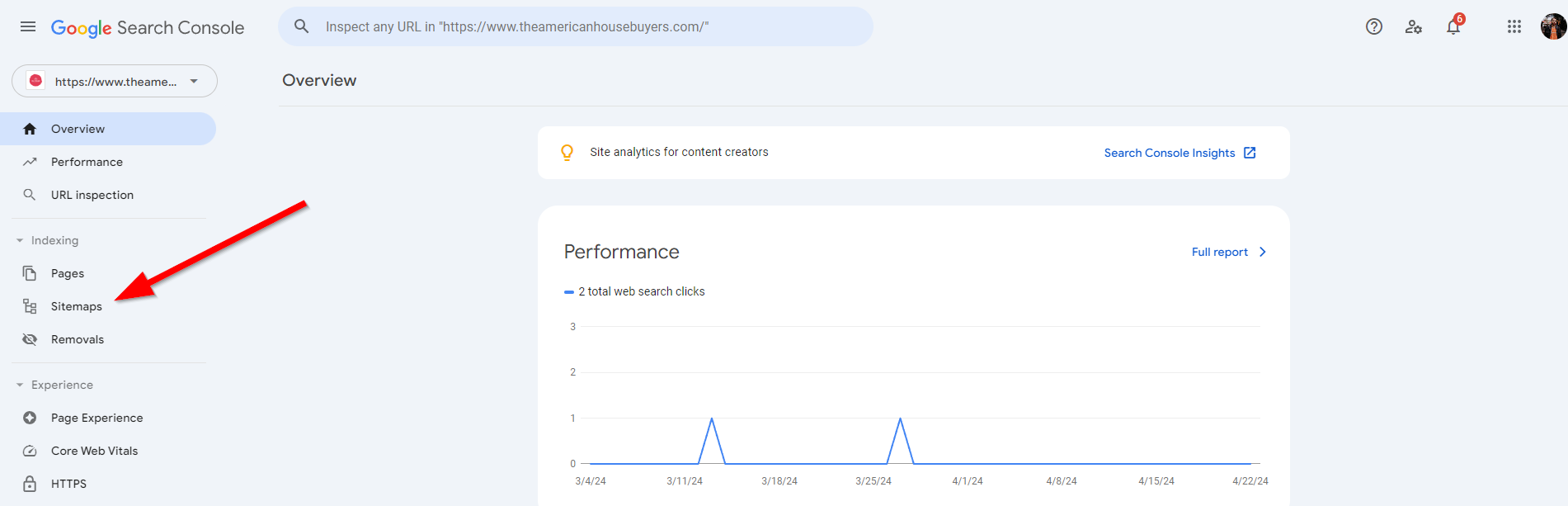
Task: Click the HTTPS padlock icon
Action: coord(30,484)
